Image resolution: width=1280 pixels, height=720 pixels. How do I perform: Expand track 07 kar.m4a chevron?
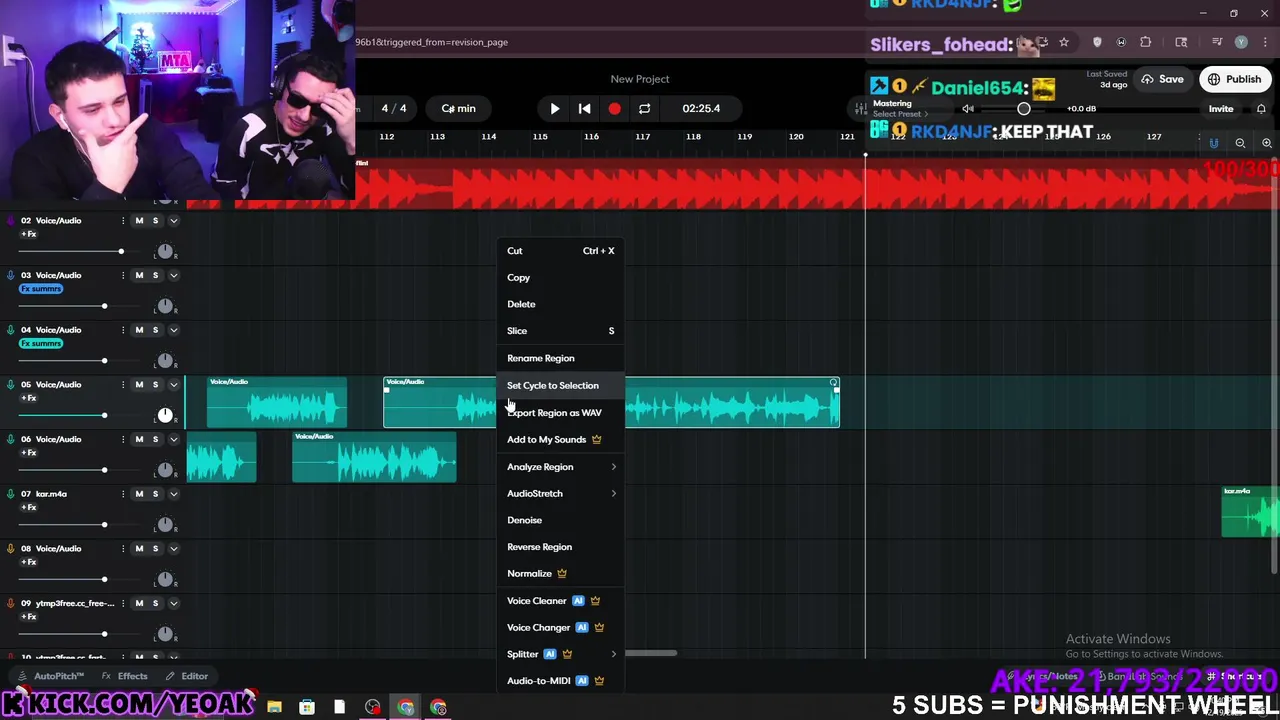point(173,494)
